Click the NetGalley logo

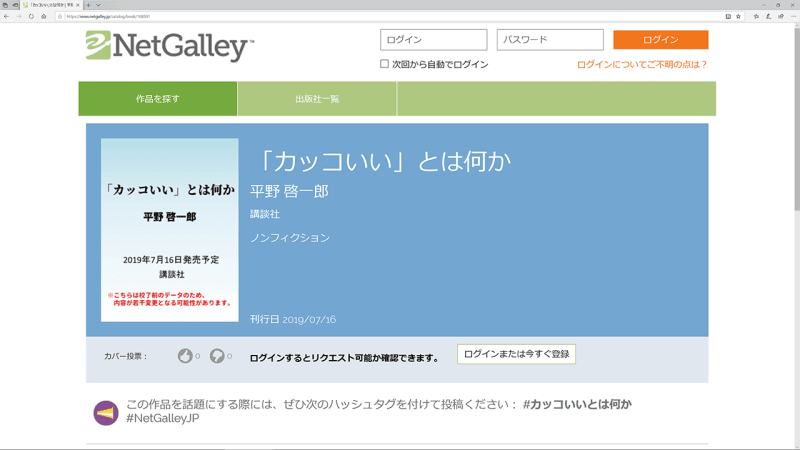(169, 45)
